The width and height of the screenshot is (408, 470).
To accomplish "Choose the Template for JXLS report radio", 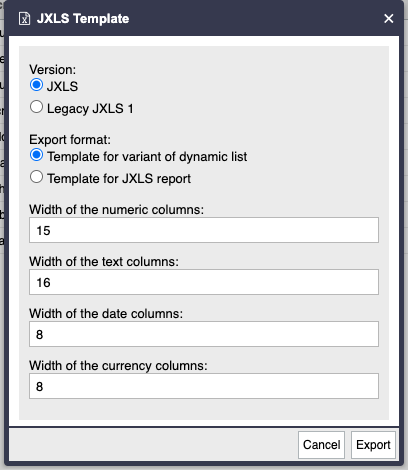I will [36, 177].
